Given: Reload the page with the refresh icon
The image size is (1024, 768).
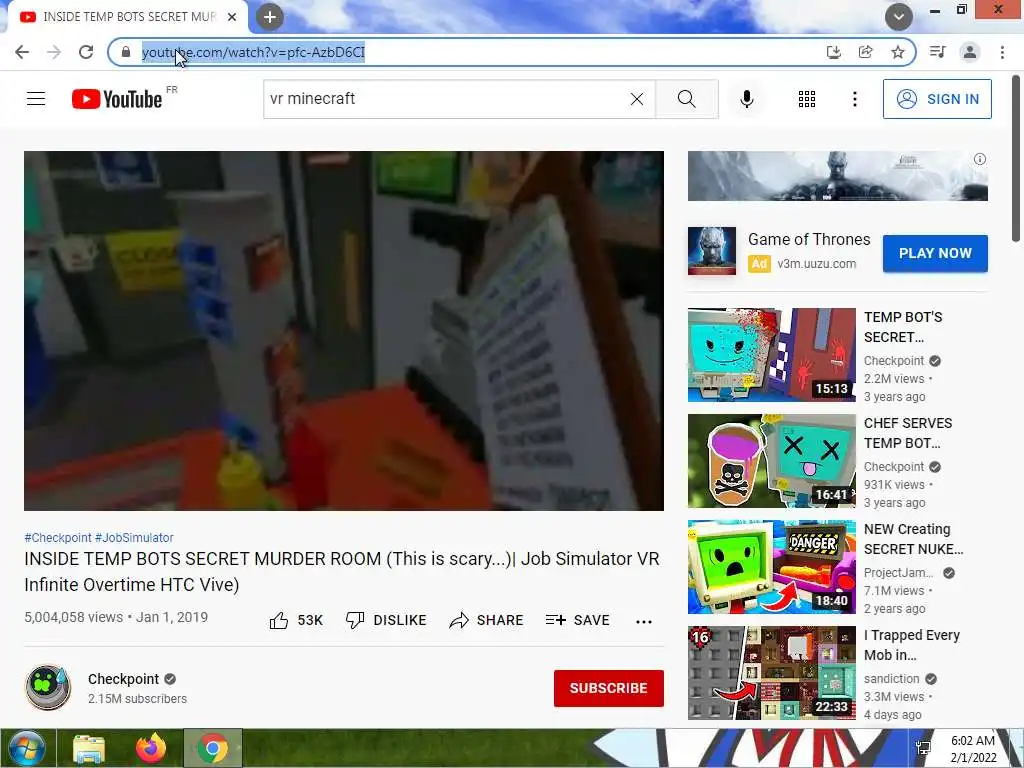Looking at the screenshot, I should 86,52.
